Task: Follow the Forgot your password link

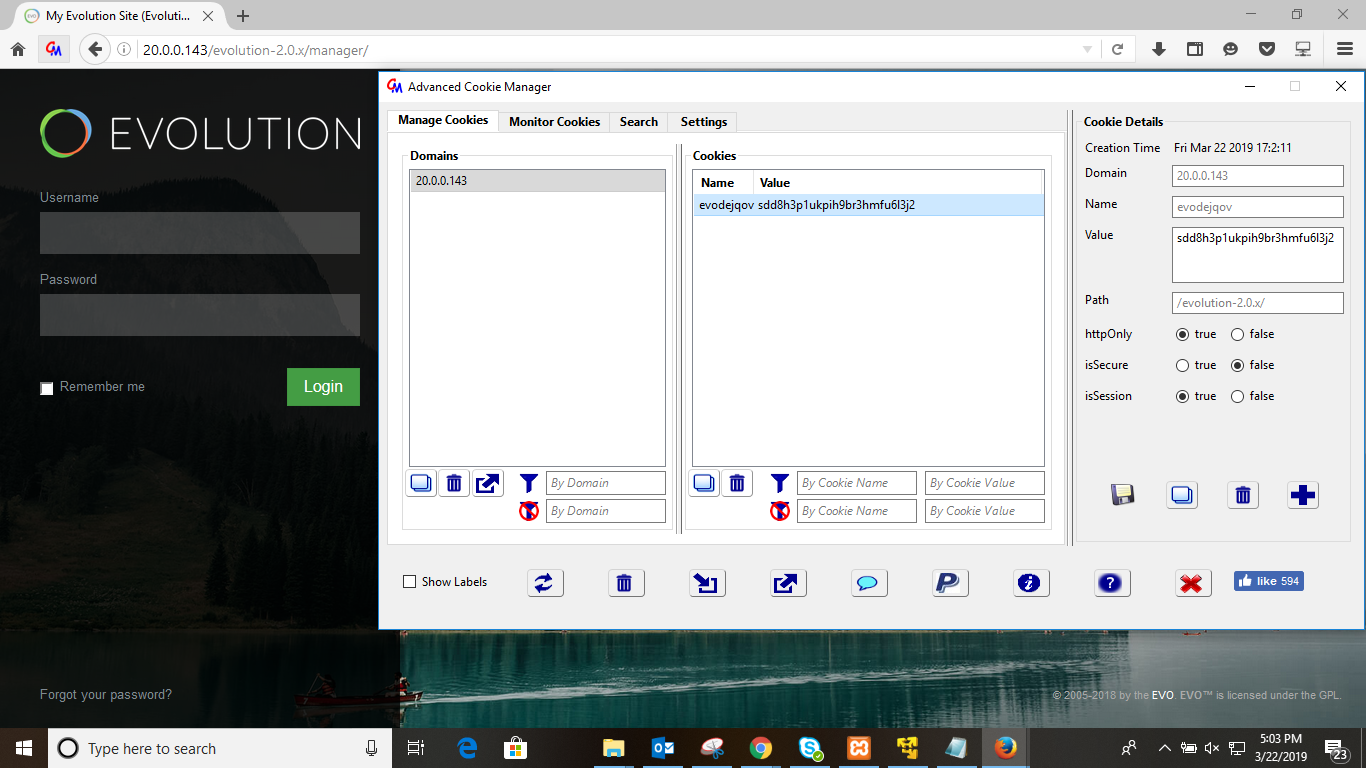Action: 106,695
